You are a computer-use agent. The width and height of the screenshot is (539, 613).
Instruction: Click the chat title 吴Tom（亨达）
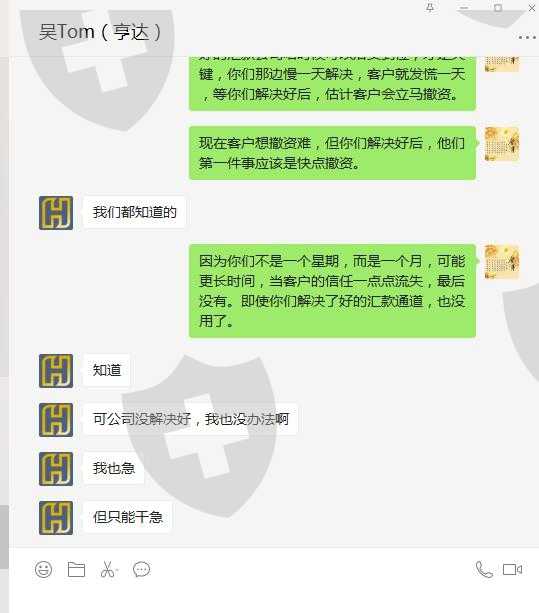tap(100, 32)
